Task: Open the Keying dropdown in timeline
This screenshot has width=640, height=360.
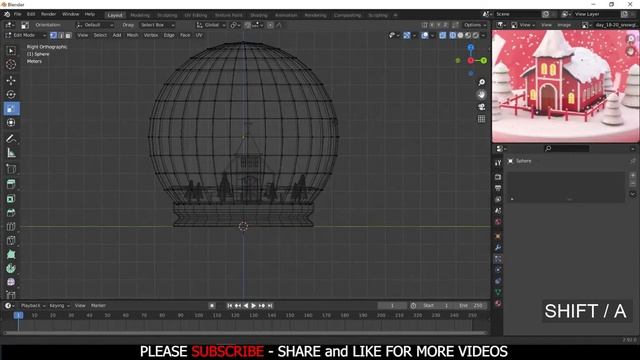Action: (60, 306)
